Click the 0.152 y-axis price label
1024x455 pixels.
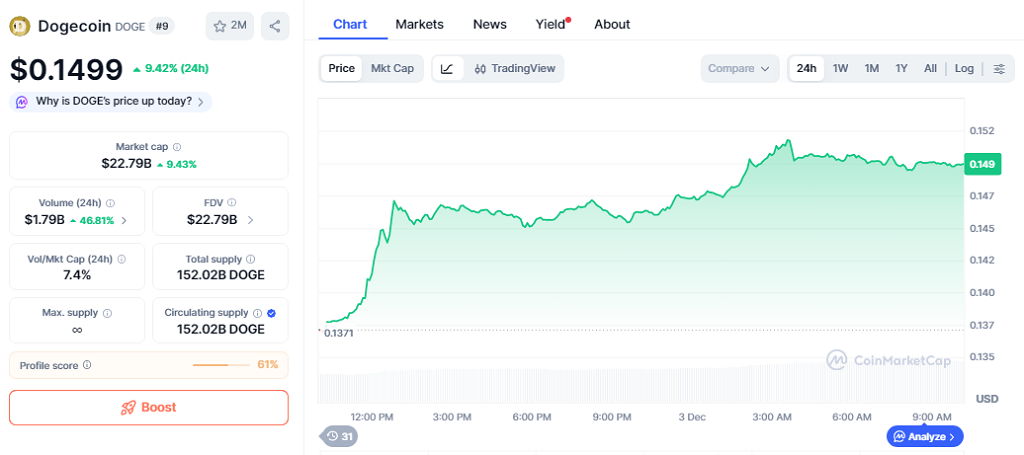(x=981, y=131)
